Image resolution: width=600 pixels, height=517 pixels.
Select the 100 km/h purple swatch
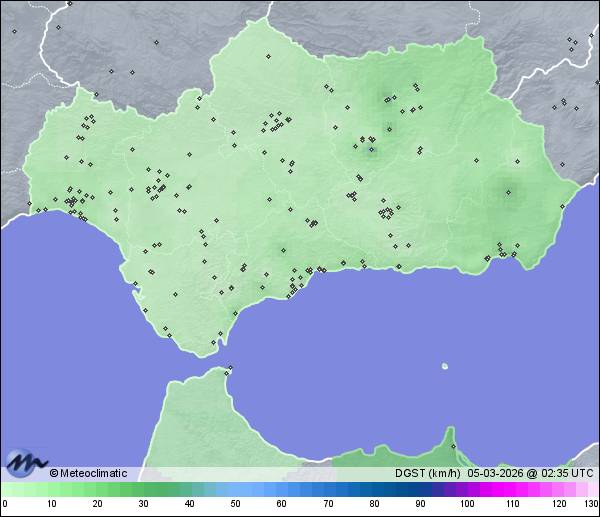pos(466,489)
